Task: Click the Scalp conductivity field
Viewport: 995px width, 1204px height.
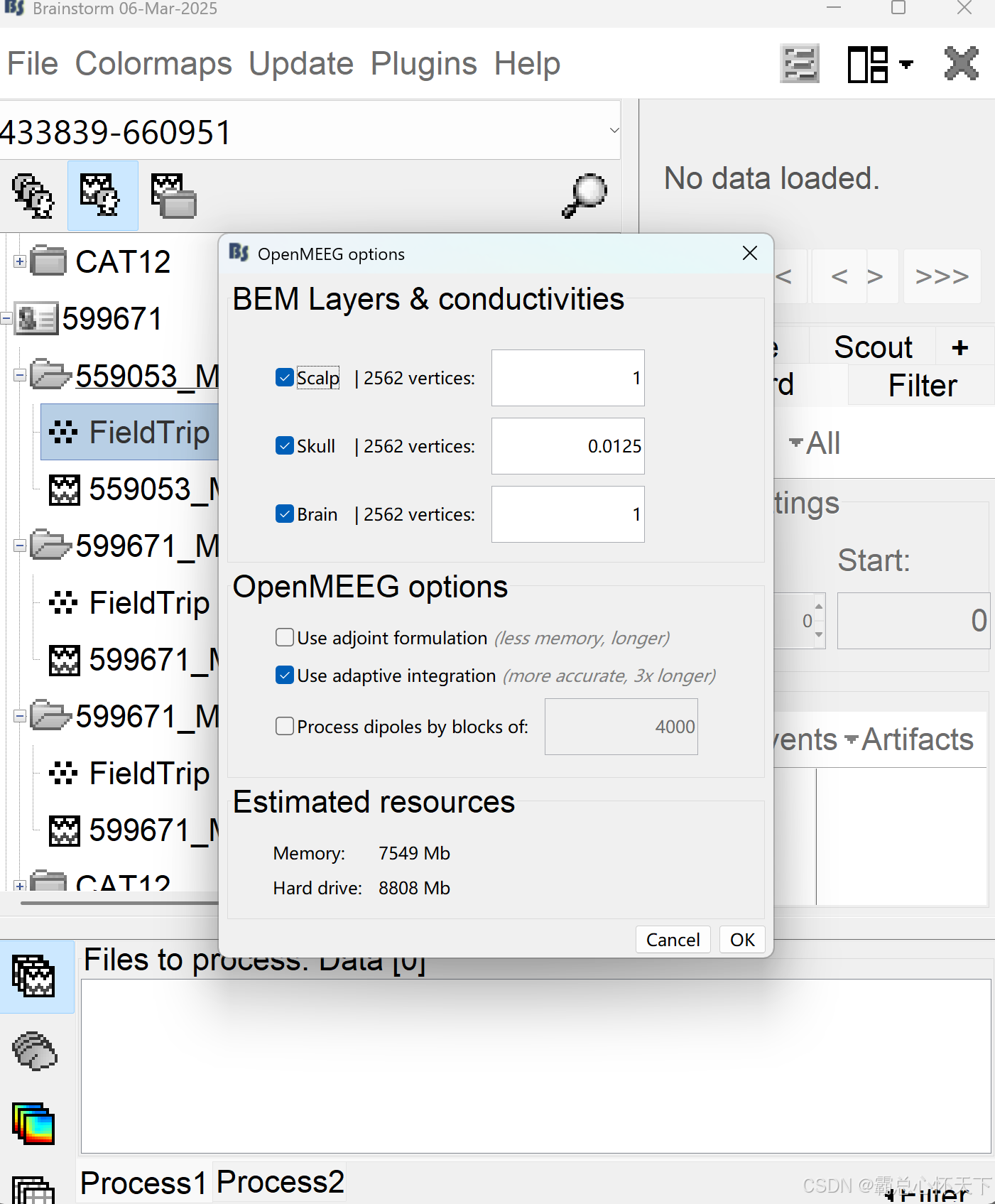Action: point(568,378)
